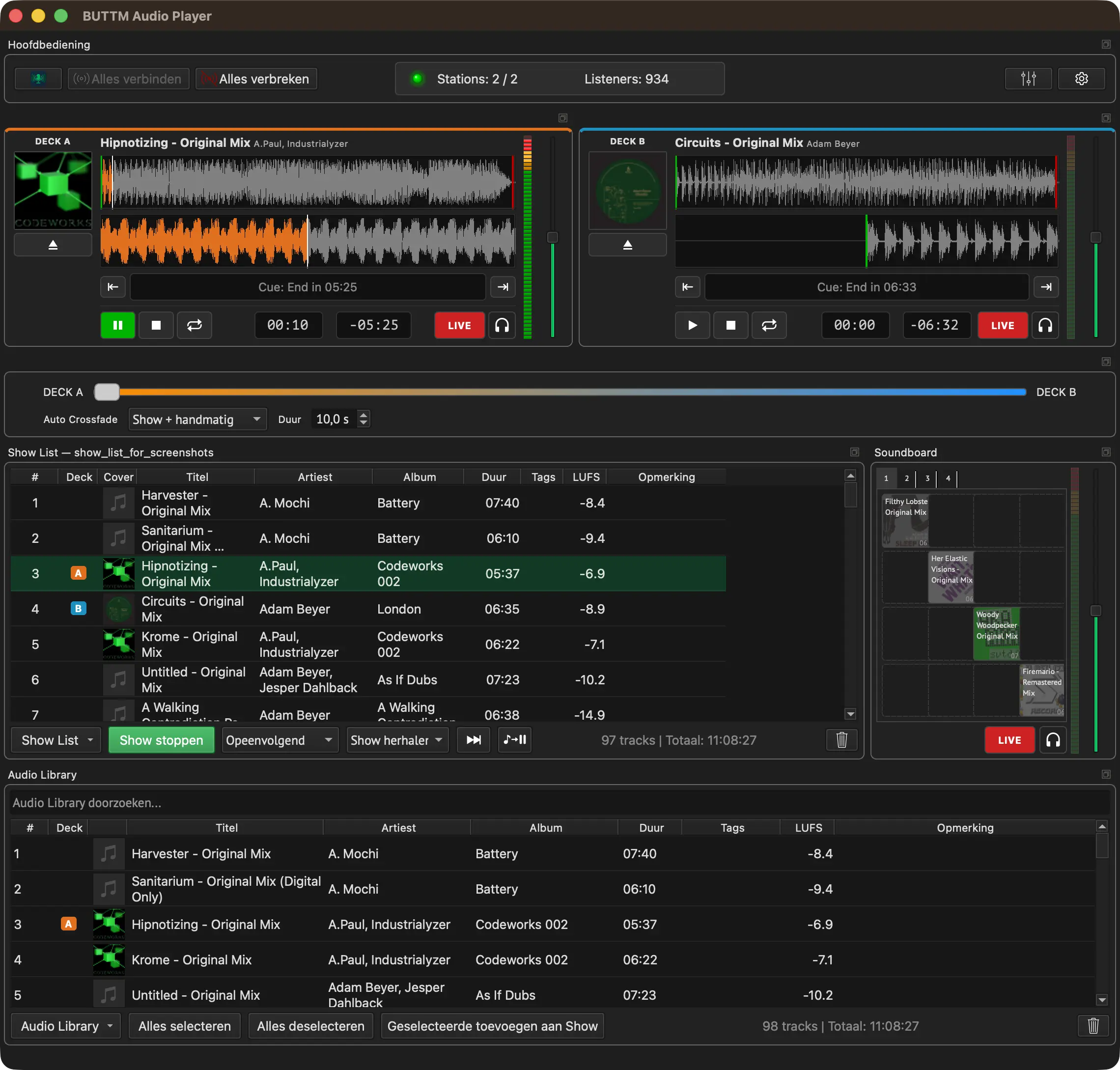Click the Audio Library search field
This screenshot has width=1120, height=1070.
pos(560,803)
